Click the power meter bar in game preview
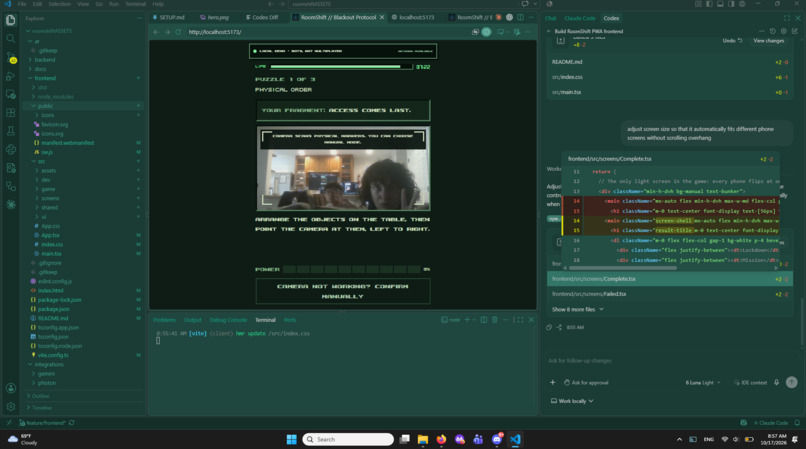Image resolution: width=806 pixels, height=449 pixels. [x=352, y=269]
